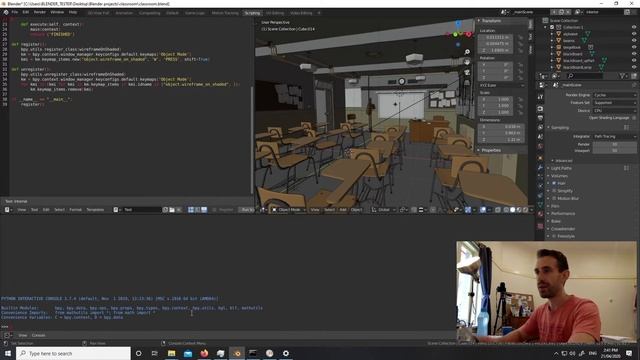Open the Global transform orientation dropdown
Image resolution: width=640 pixels, height=360 pixels.
[383, 210]
